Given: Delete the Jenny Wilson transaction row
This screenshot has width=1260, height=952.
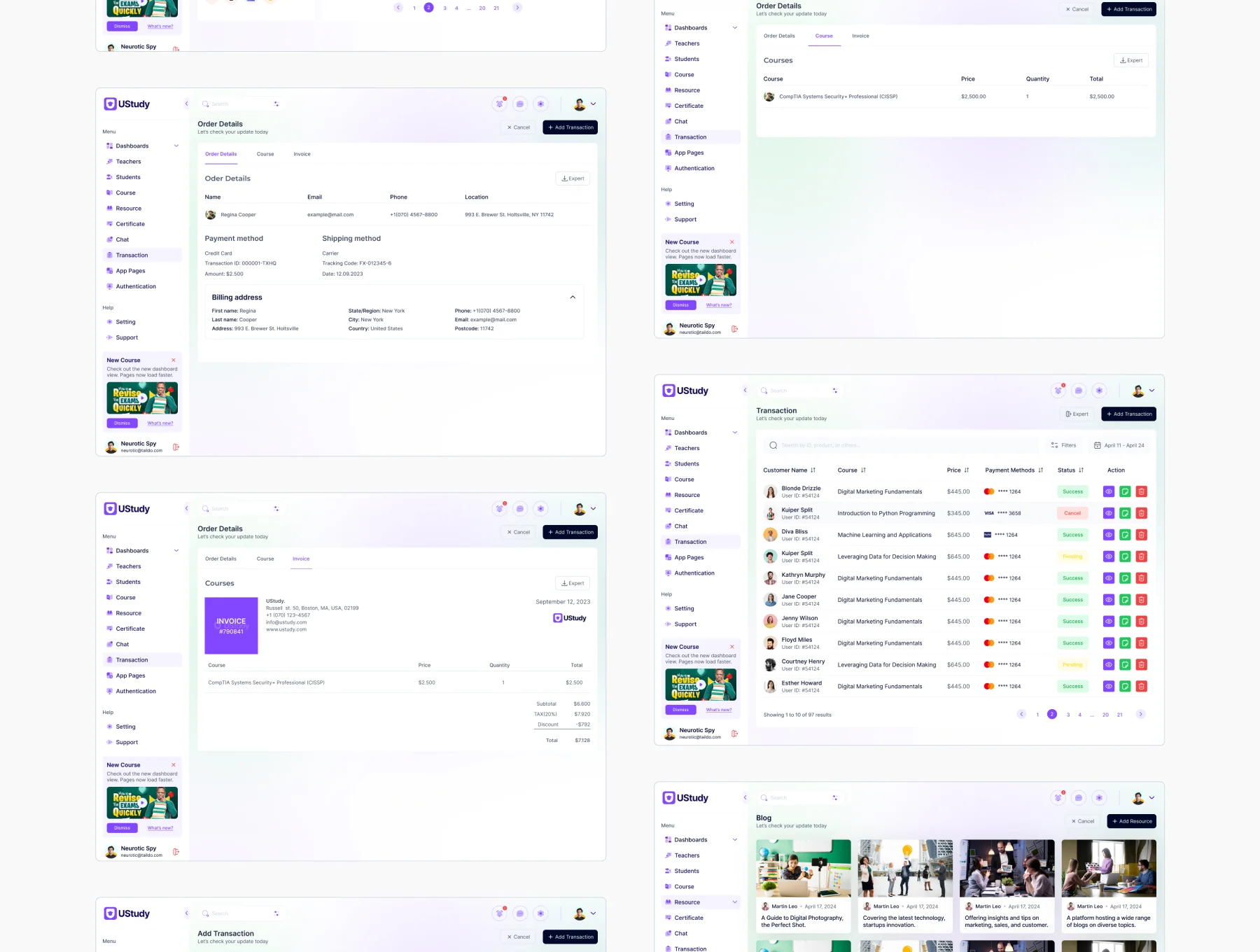Looking at the screenshot, I should pos(1141,622).
